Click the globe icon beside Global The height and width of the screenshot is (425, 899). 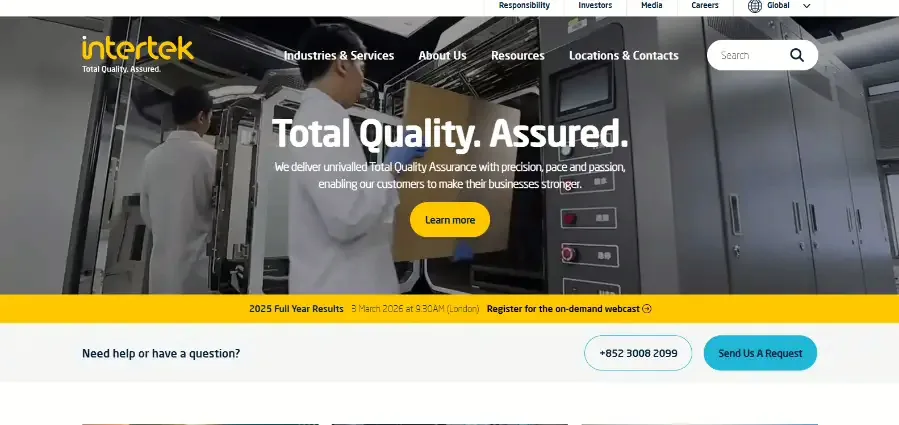755,6
